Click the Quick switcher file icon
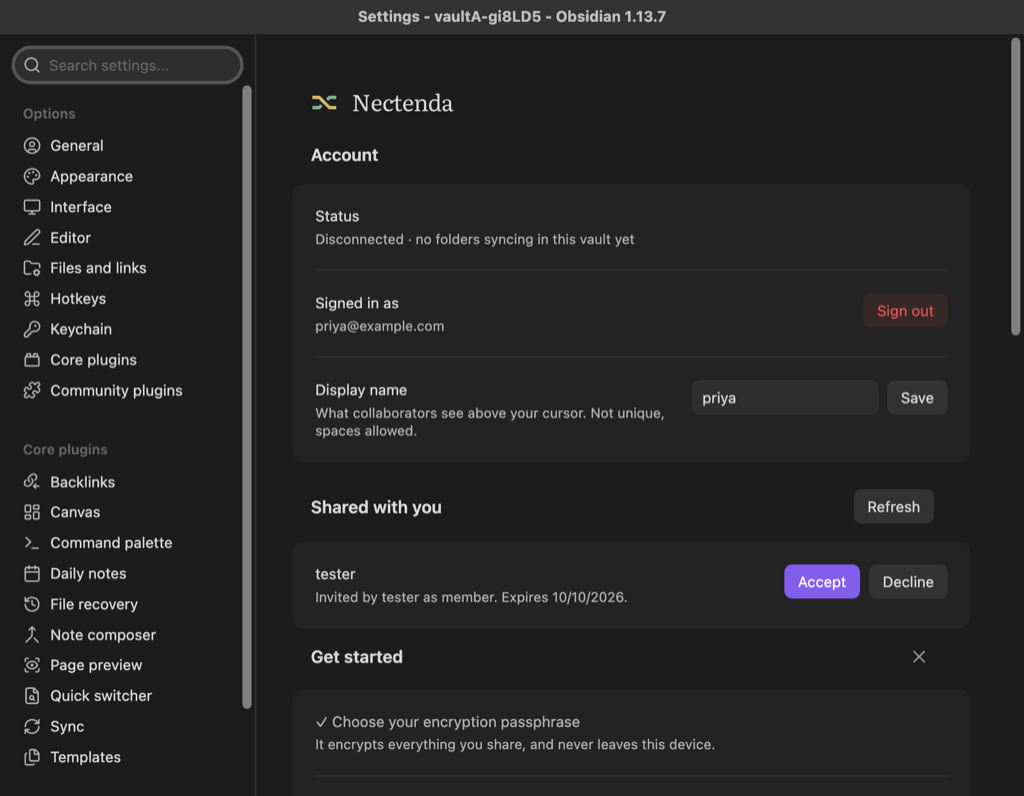 (32, 696)
